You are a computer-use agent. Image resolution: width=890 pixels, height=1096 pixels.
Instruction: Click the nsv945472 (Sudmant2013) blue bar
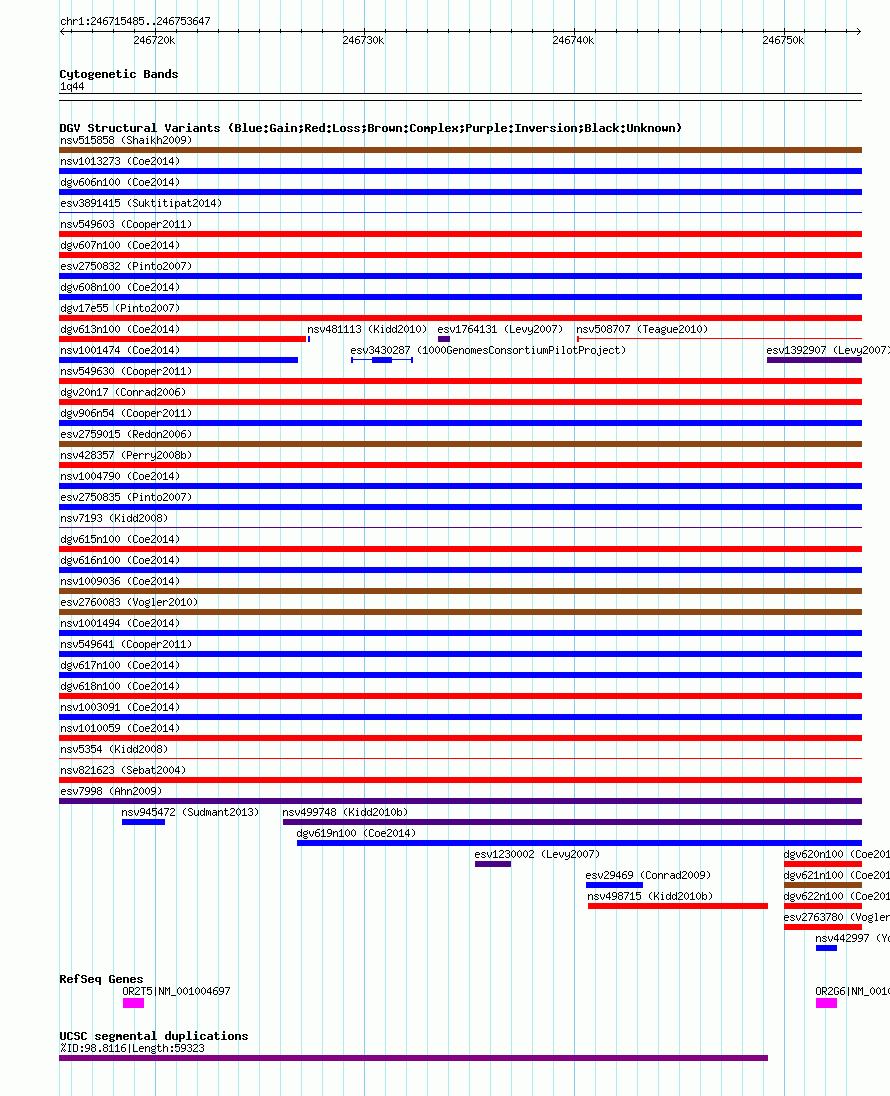coord(143,822)
